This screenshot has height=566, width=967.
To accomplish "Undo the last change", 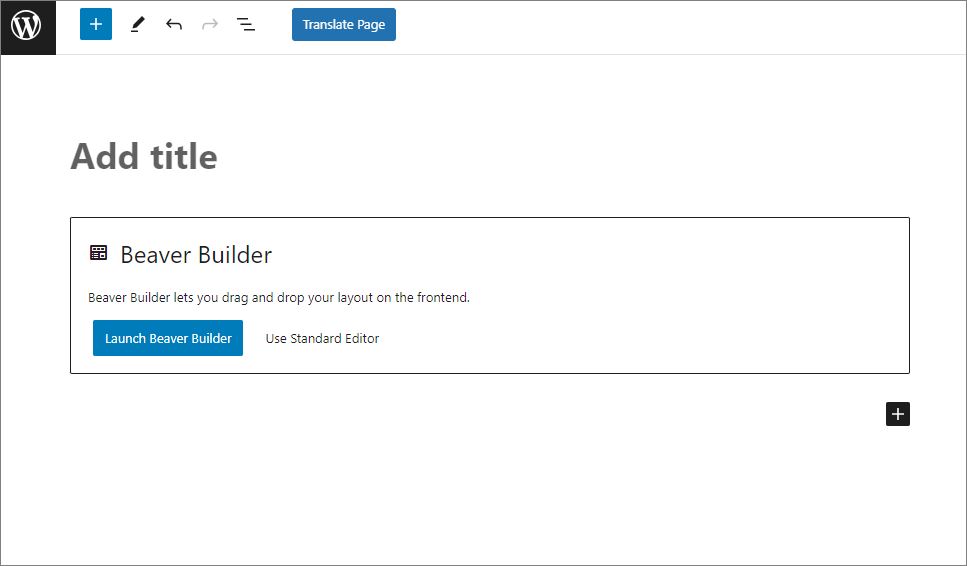I will (x=174, y=24).
